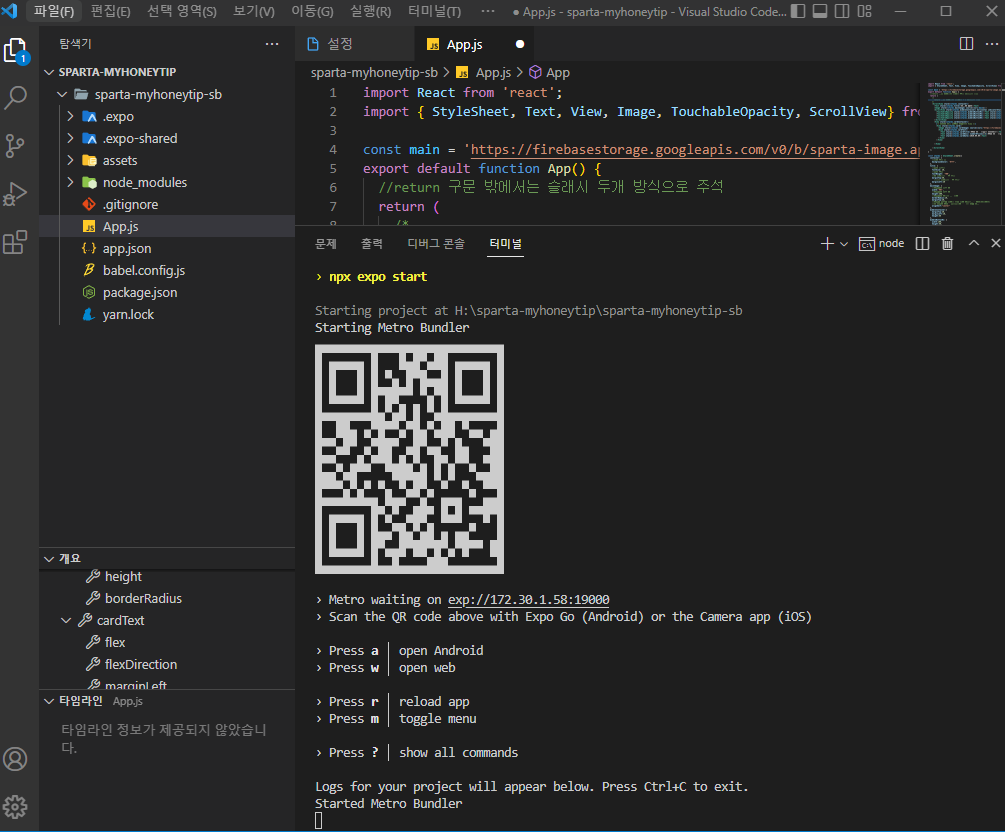Open the Explorer view in activity bar

(x=15, y=50)
